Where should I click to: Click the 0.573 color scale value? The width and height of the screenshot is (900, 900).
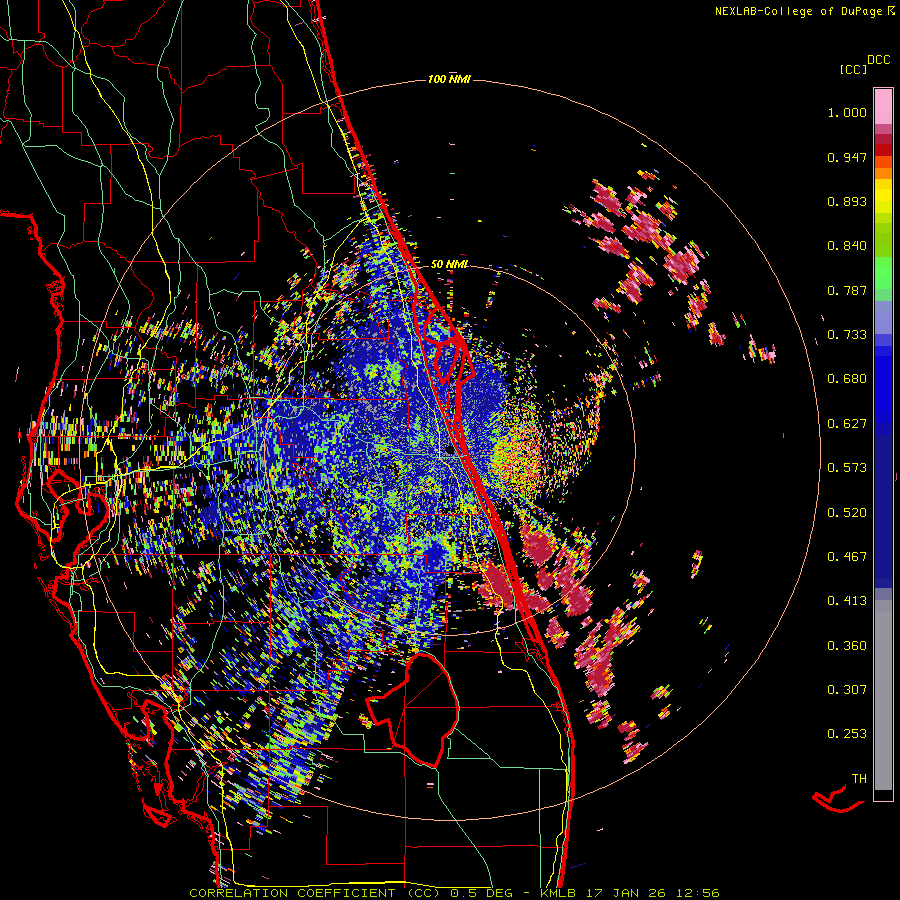847,468
